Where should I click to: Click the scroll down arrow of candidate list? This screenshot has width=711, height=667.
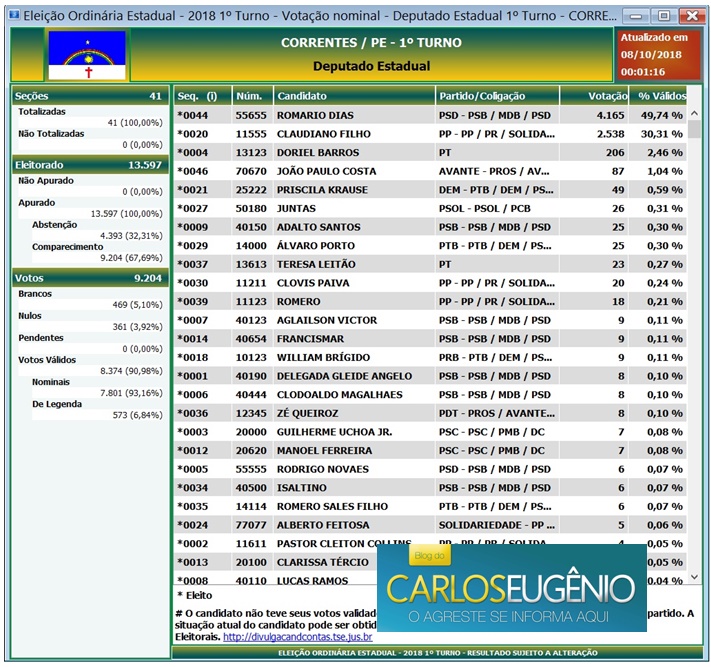pyautogui.click(x=694, y=577)
